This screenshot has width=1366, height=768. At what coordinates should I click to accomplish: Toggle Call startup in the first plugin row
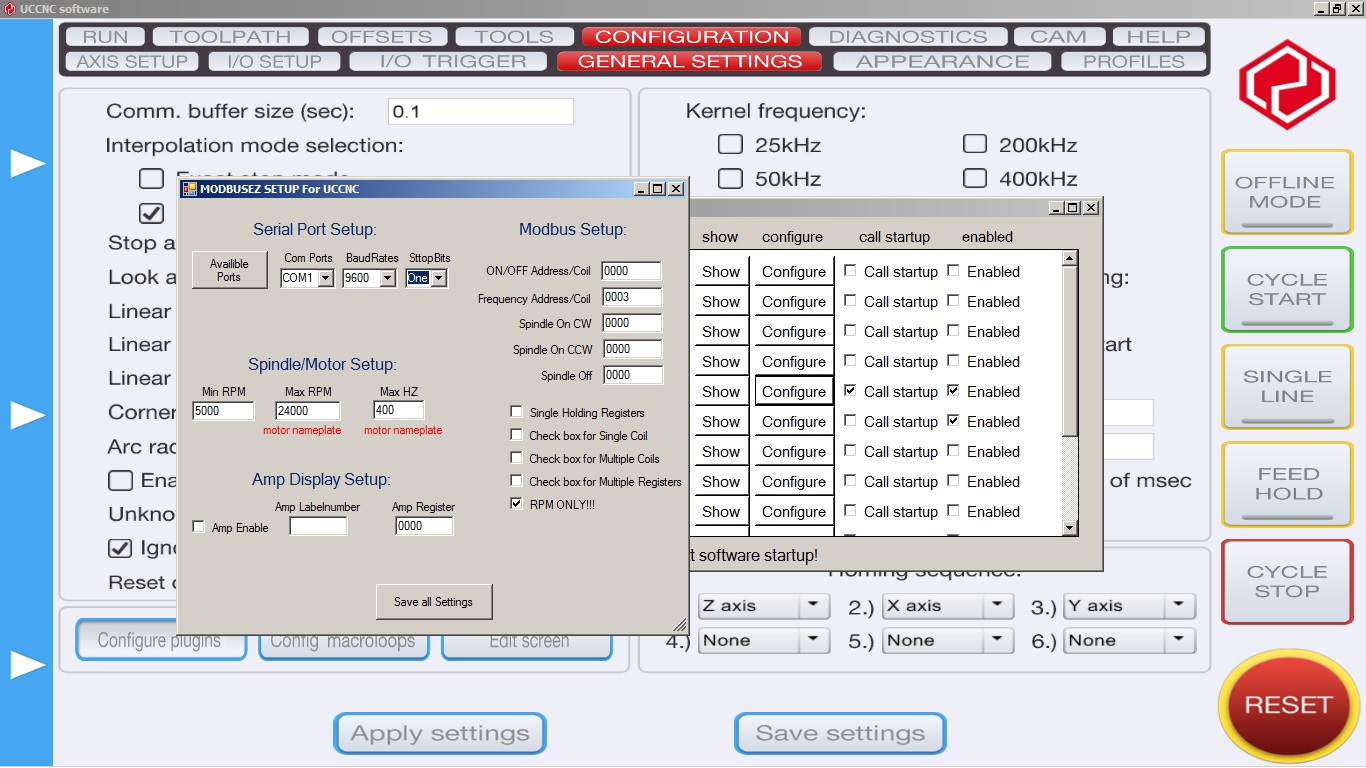click(x=850, y=271)
